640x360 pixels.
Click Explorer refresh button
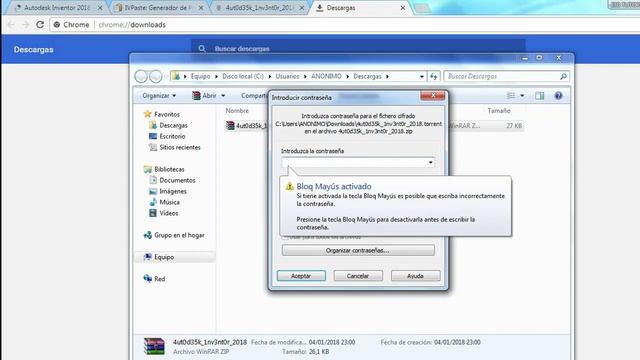pos(433,76)
